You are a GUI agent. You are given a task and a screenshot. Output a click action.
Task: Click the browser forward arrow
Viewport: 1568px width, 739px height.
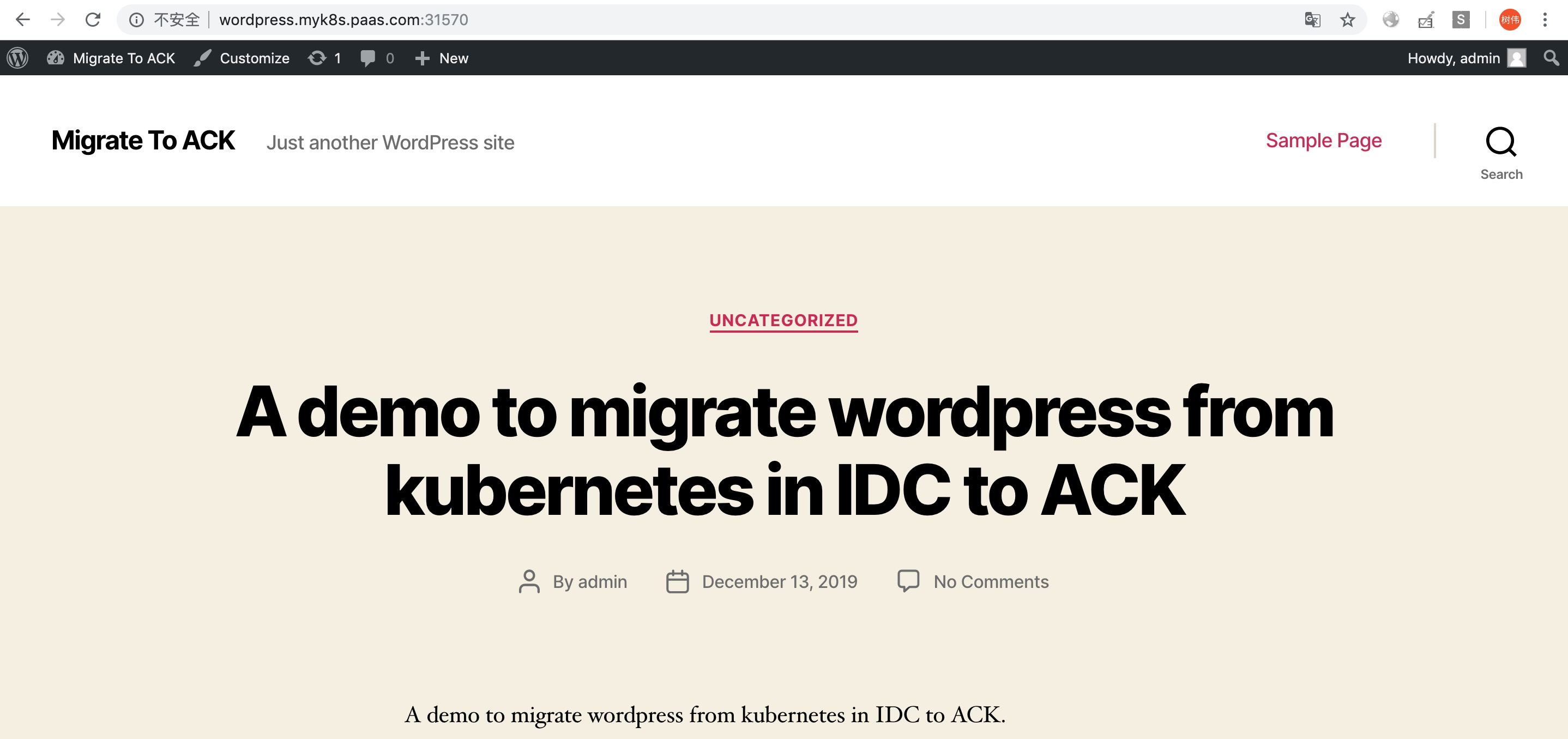click(x=58, y=20)
